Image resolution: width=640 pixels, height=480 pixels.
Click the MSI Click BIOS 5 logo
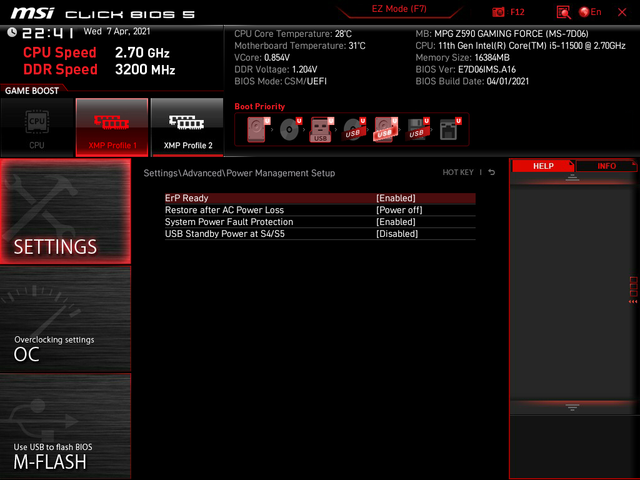coord(103,13)
